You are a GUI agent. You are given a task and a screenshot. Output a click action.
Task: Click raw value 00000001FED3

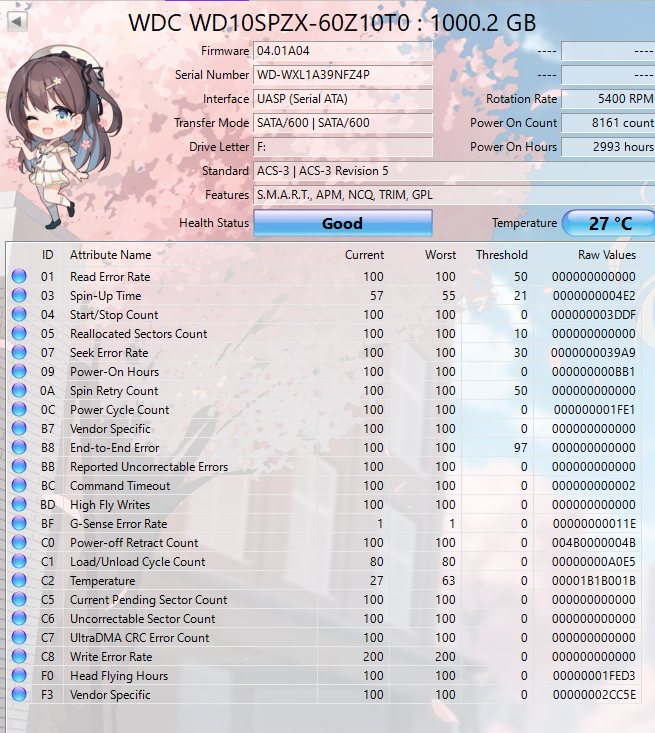point(594,676)
